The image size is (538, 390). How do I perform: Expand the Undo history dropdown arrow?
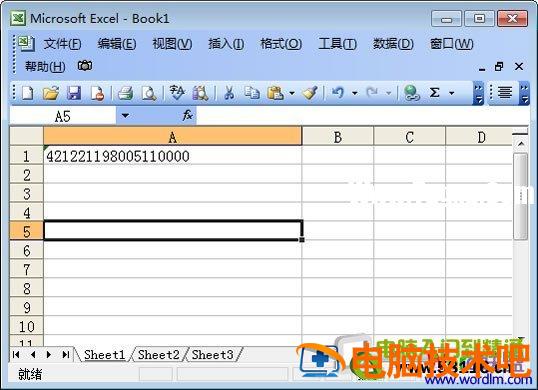[355, 93]
